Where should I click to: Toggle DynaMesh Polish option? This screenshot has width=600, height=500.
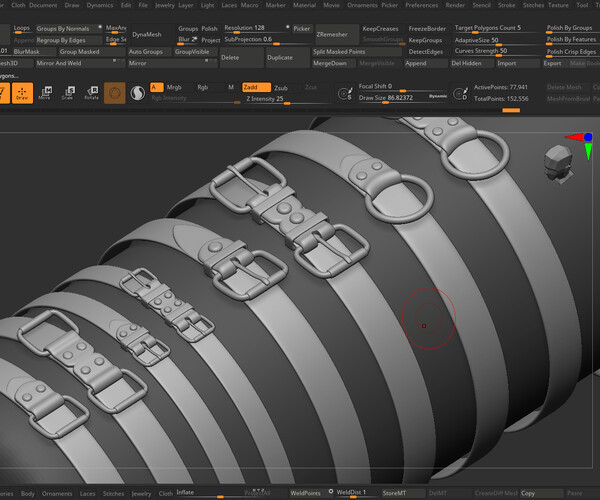(209, 29)
